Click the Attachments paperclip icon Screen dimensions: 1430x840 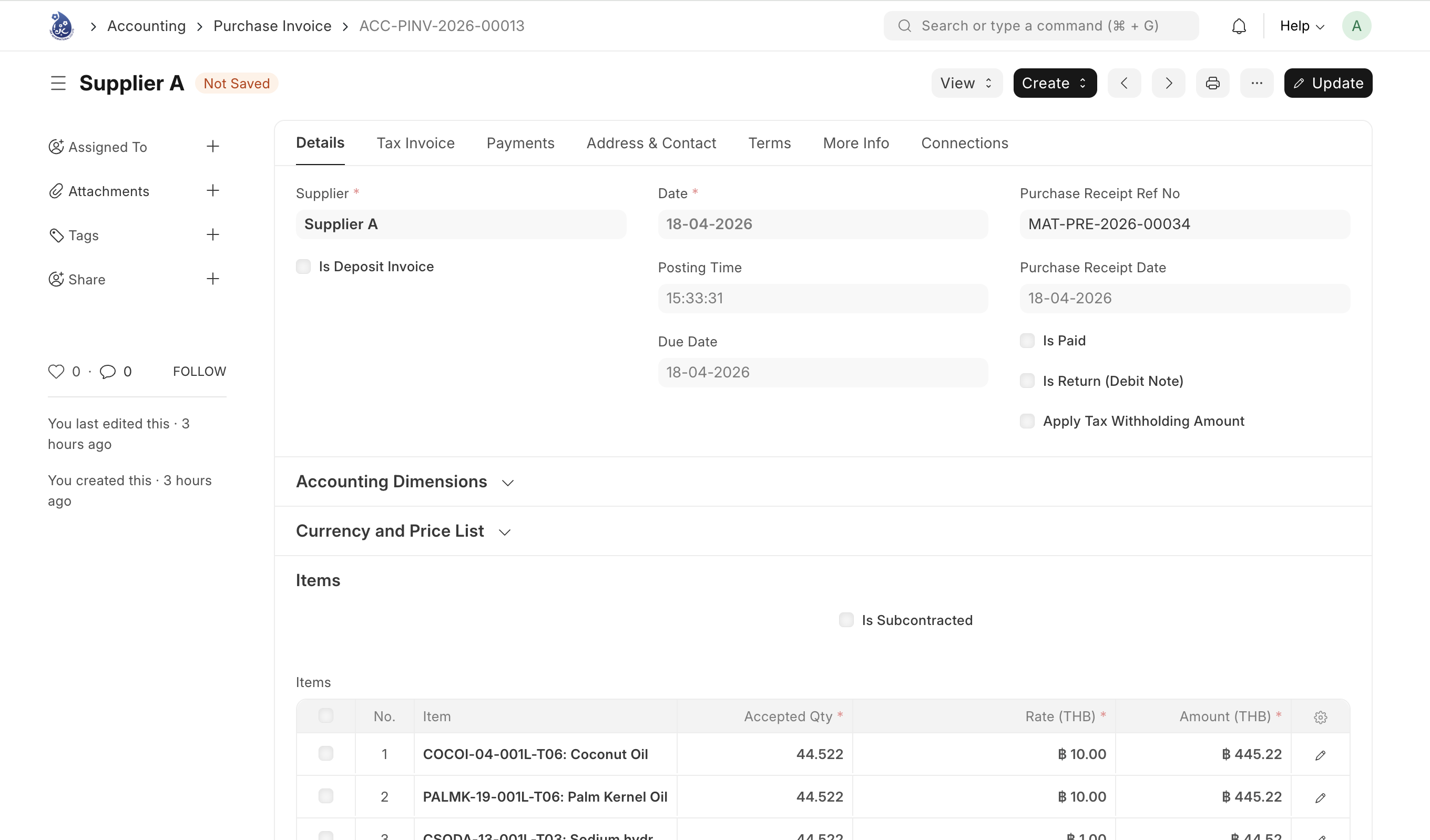pos(56,191)
